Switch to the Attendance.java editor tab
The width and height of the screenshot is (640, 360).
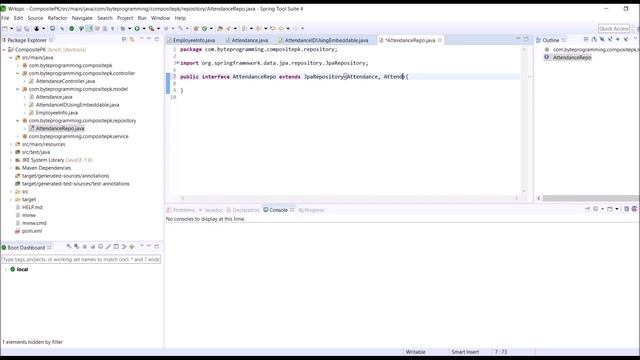click(x=250, y=40)
